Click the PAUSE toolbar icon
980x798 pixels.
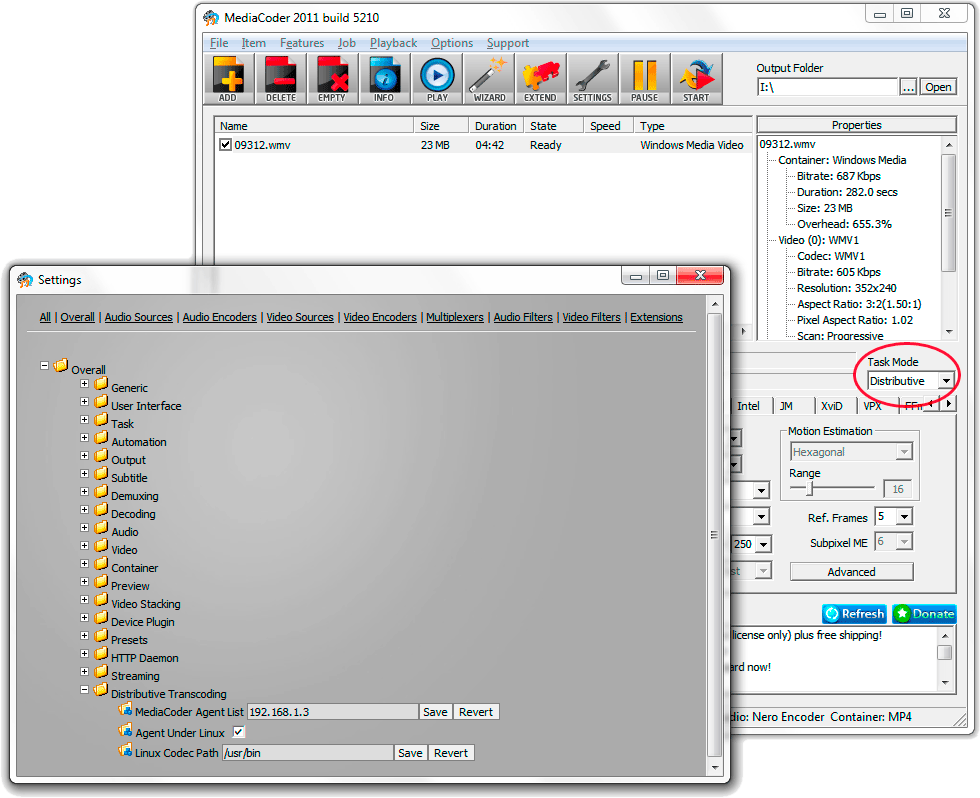click(x=644, y=78)
